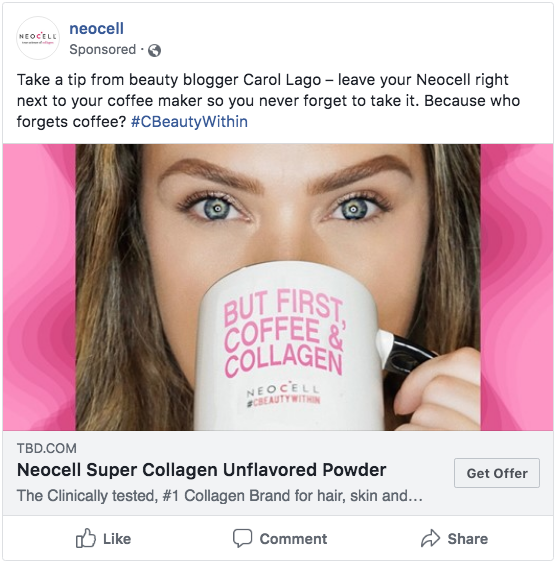Click the ad post caption text
The height and width of the screenshot is (562, 554).
pyautogui.click(x=268, y=101)
